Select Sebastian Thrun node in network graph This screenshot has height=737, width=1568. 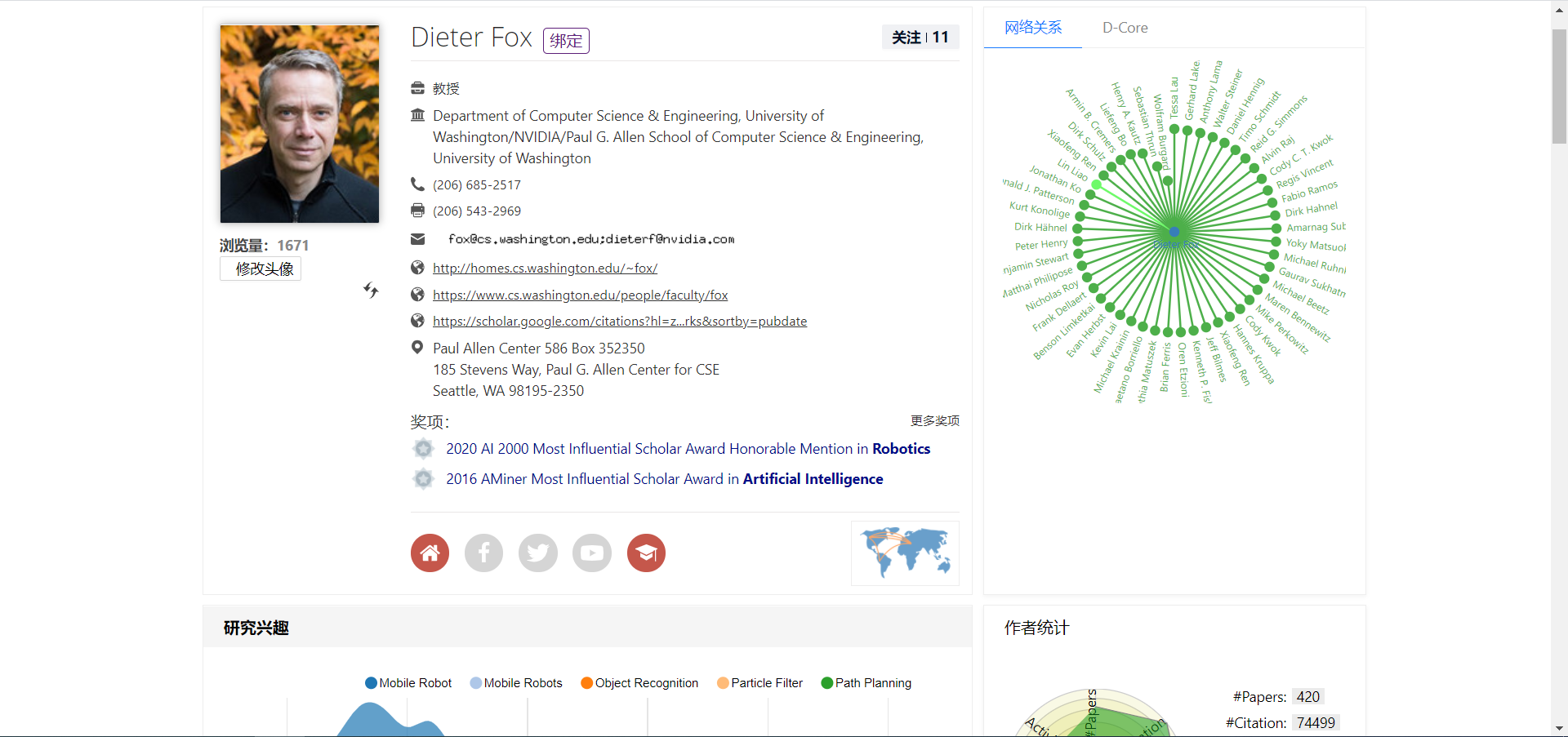pos(1157,166)
